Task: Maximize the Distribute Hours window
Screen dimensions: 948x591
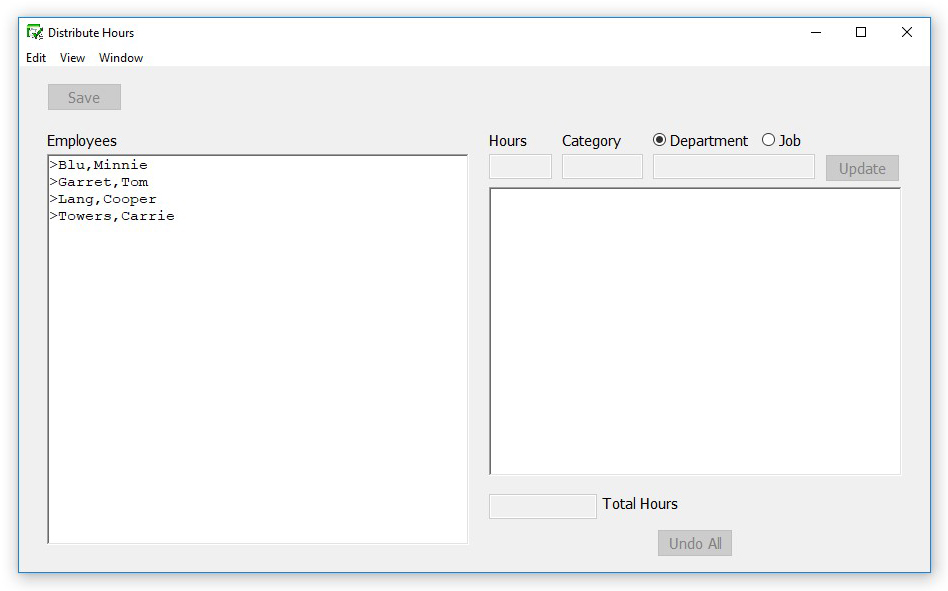Action: [861, 32]
